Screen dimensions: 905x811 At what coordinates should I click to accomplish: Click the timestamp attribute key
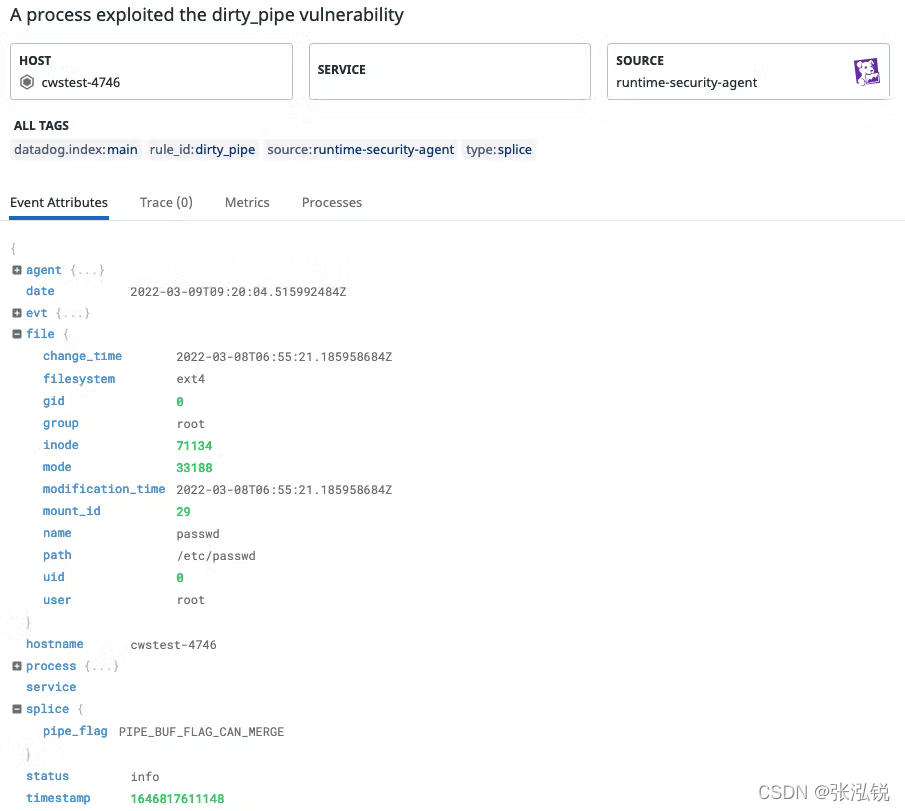pos(58,798)
